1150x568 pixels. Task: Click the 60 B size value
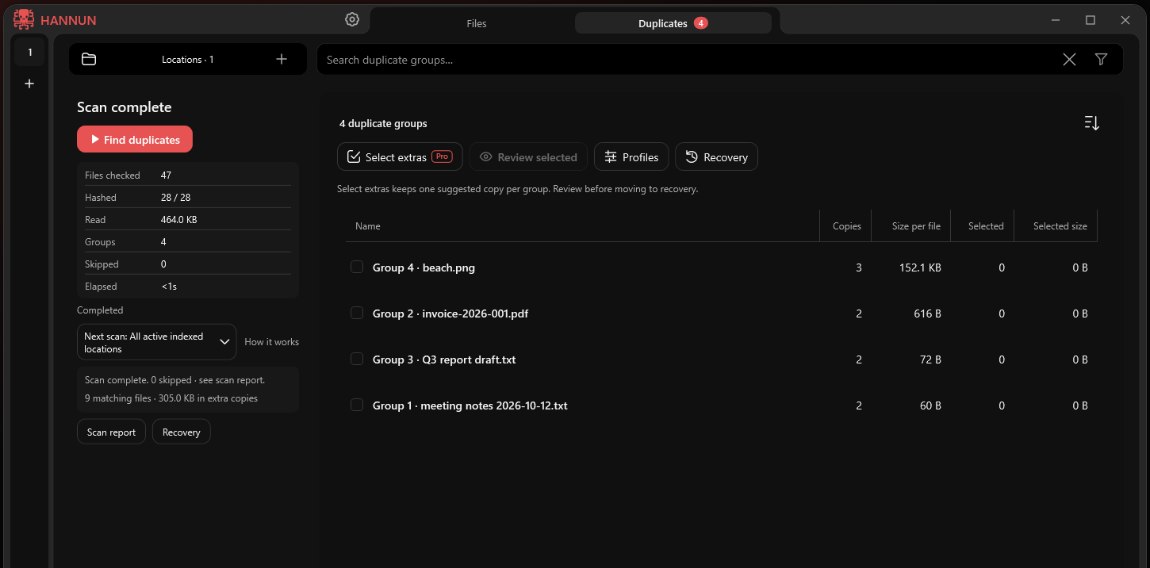pos(931,405)
